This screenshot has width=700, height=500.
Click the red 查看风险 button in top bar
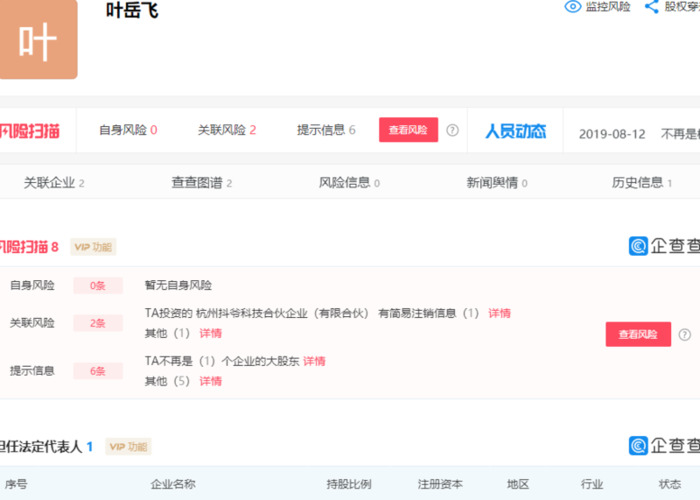408,130
